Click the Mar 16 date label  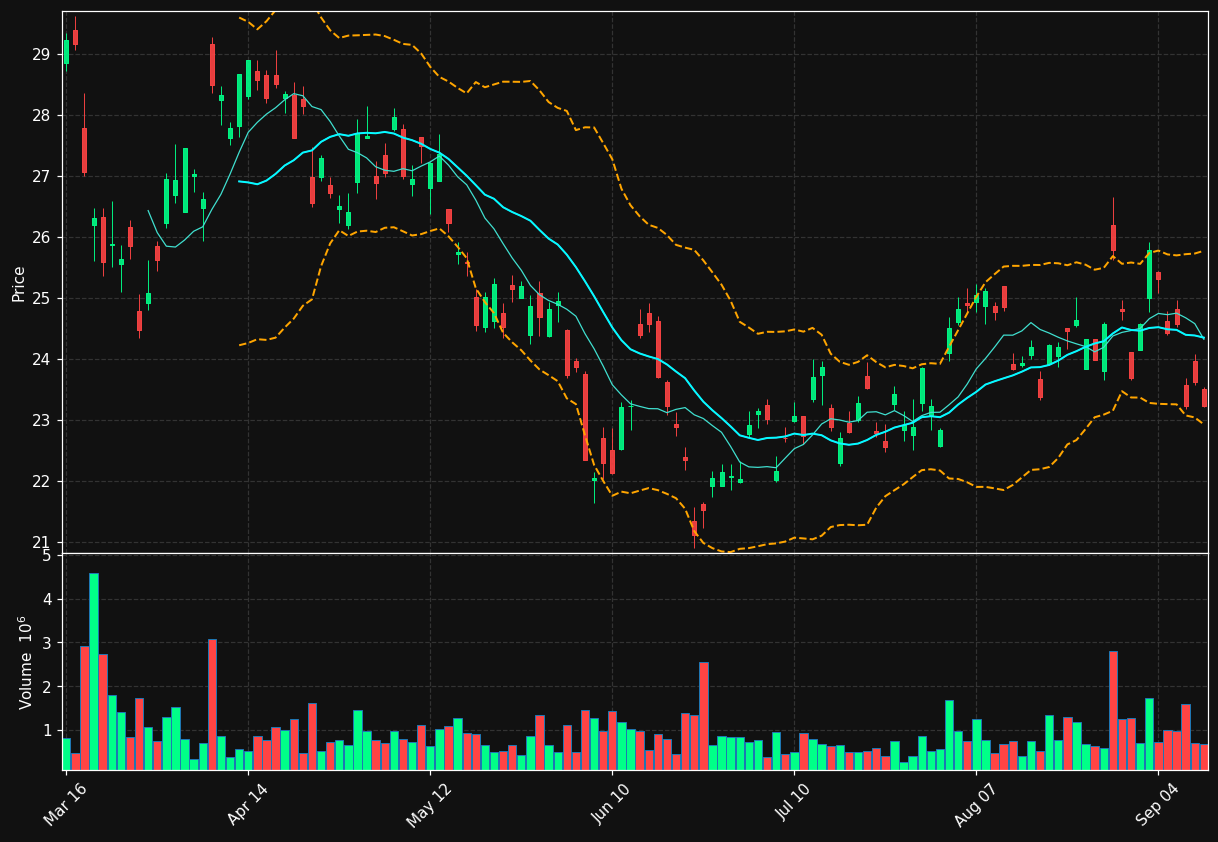[64, 805]
